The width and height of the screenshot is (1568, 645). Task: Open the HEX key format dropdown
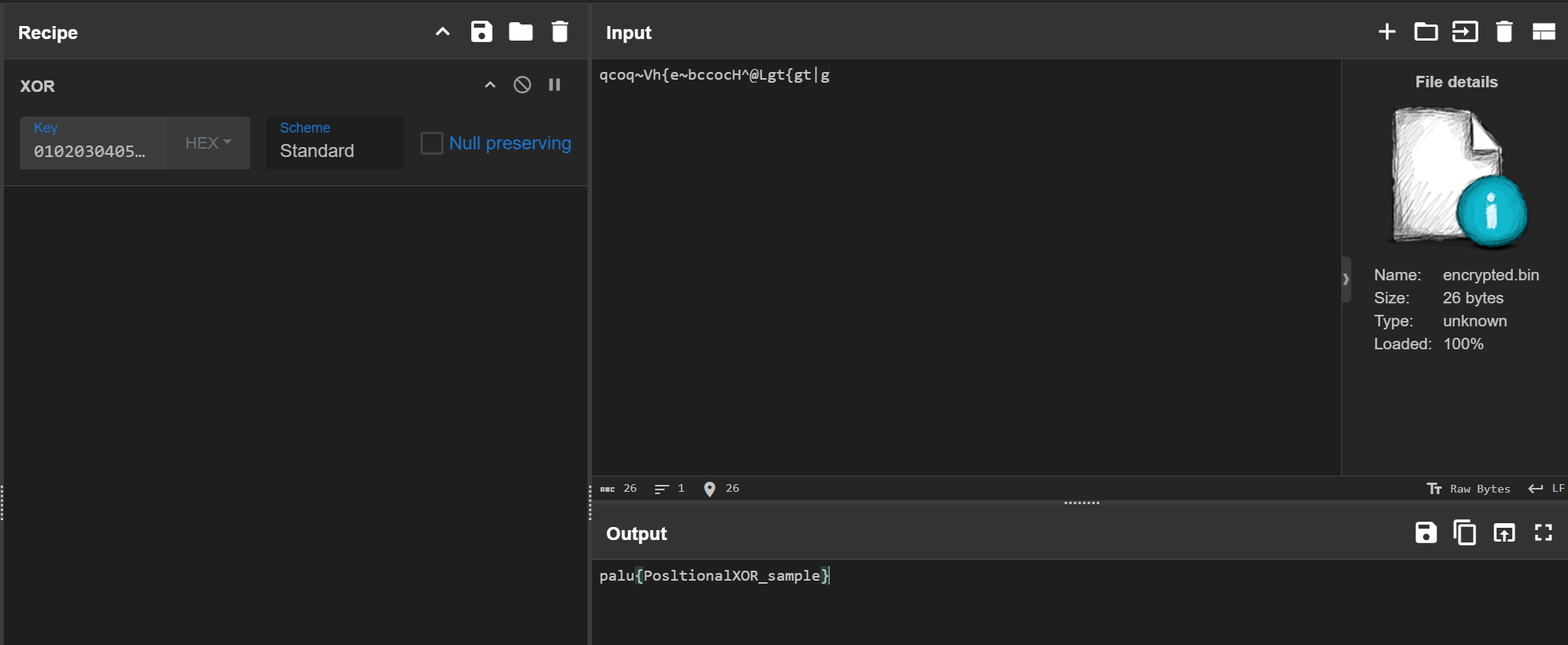(x=208, y=143)
